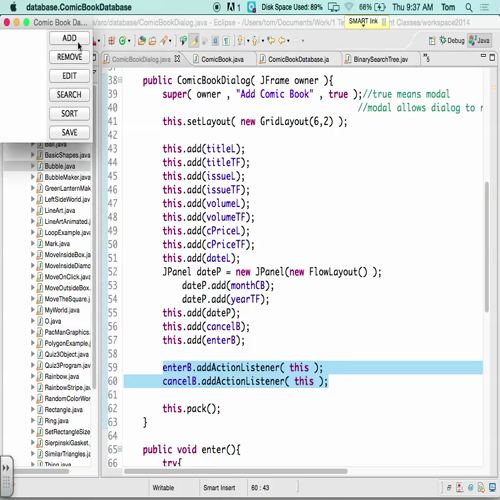Click the SORT button in Comic Book window
500x500 pixels.
point(69,114)
